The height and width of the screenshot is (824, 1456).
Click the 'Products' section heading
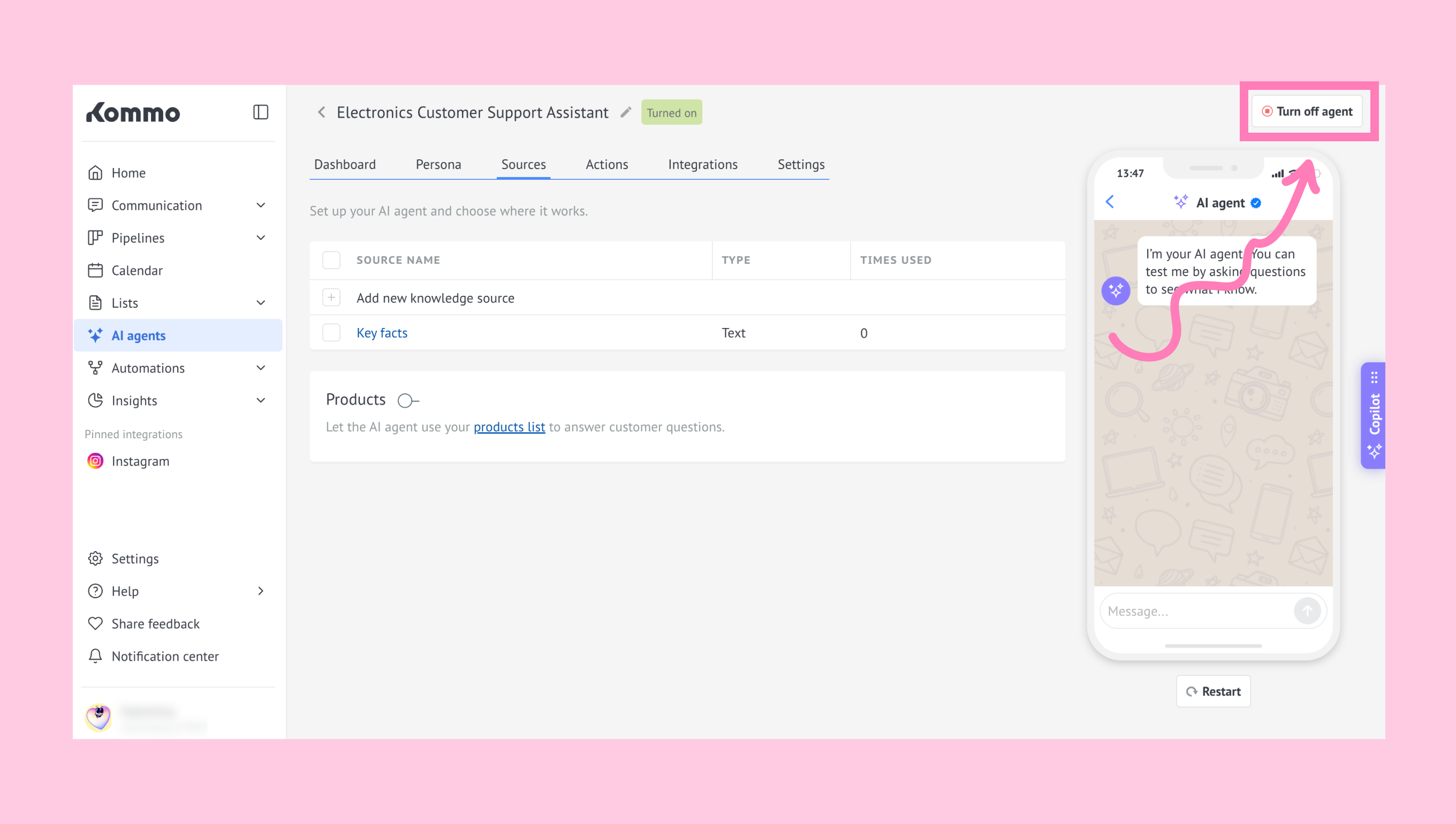[x=355, y=400]
